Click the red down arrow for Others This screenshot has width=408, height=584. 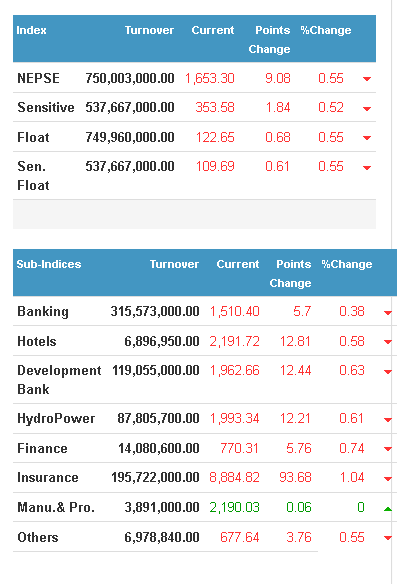tap(388, 538)
